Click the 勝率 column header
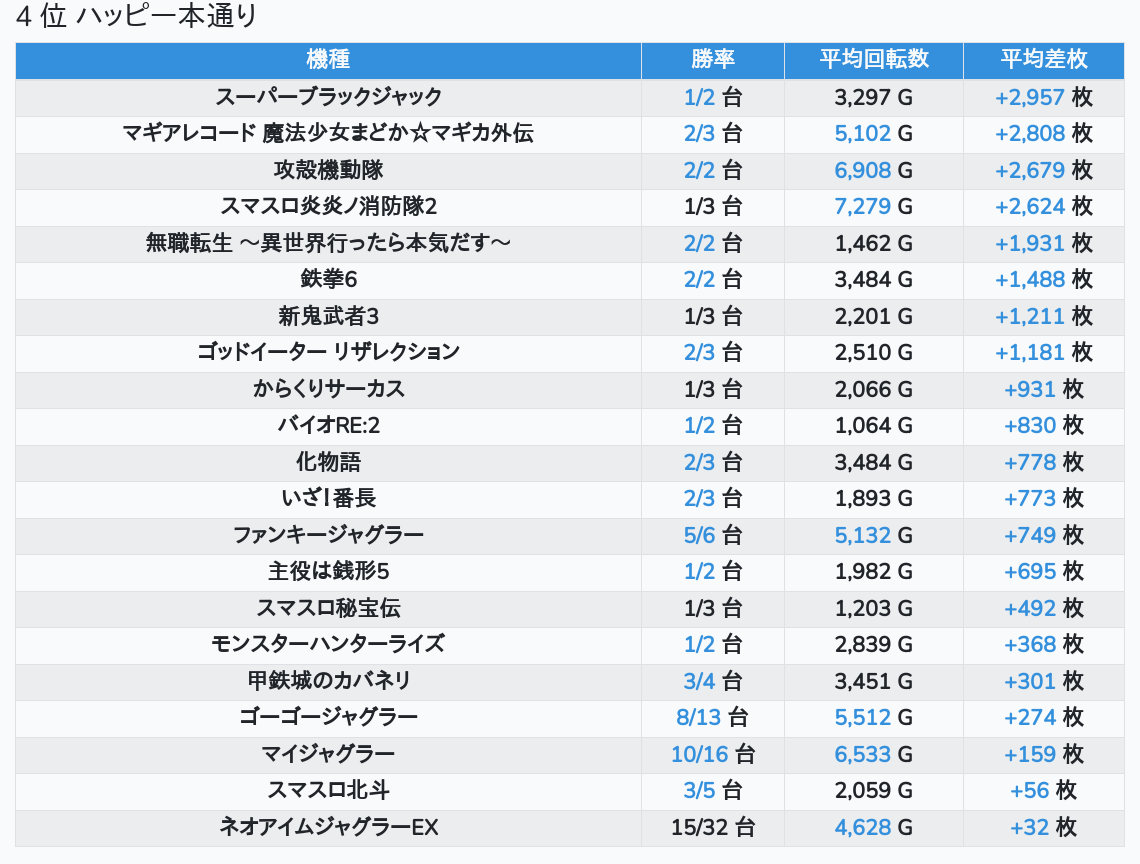Image resolution: width=1140 pixels, height=864 pixels. pos(712,60)
